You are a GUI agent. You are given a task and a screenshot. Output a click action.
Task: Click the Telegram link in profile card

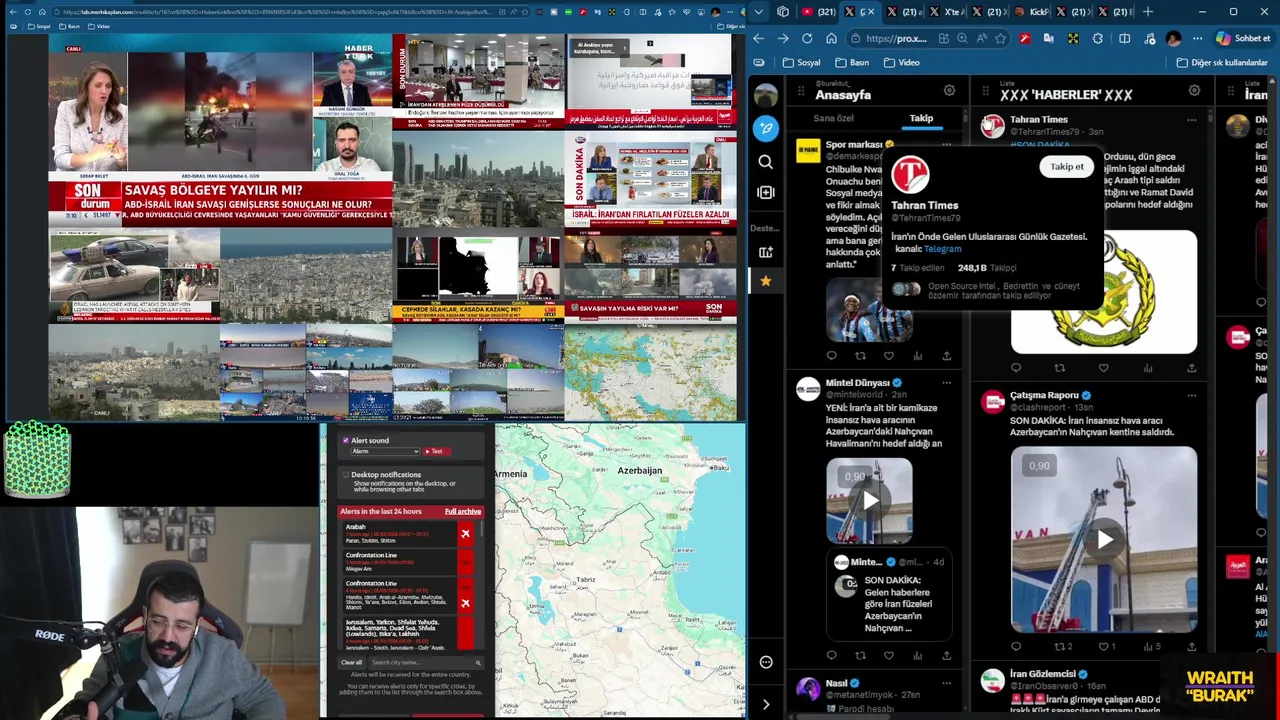point(942,249)
